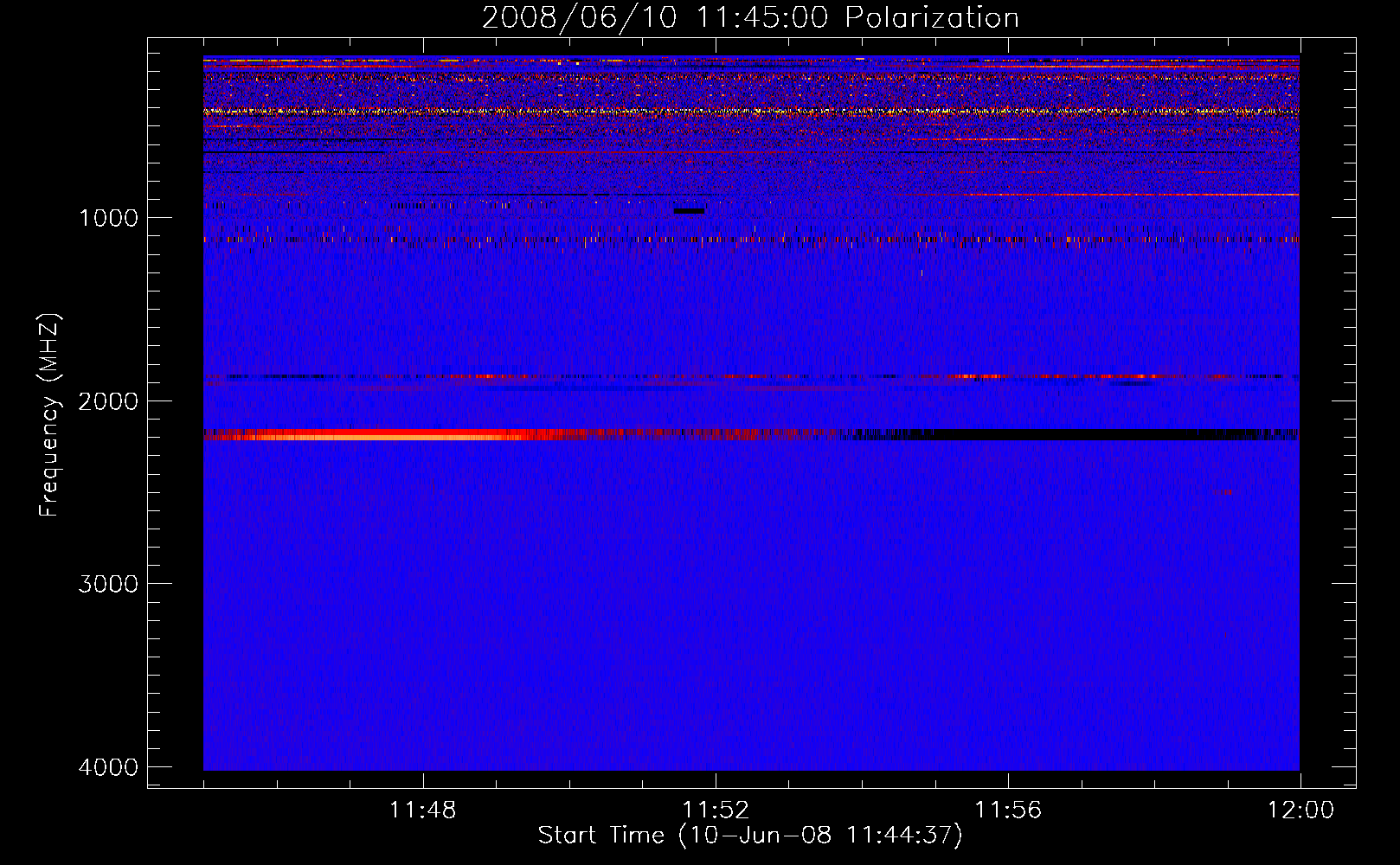The image size is (1400, 865).
Task: Click the plot title '2008/06/10 11:45:00 Polarization'
Action: tap(750, 17)
